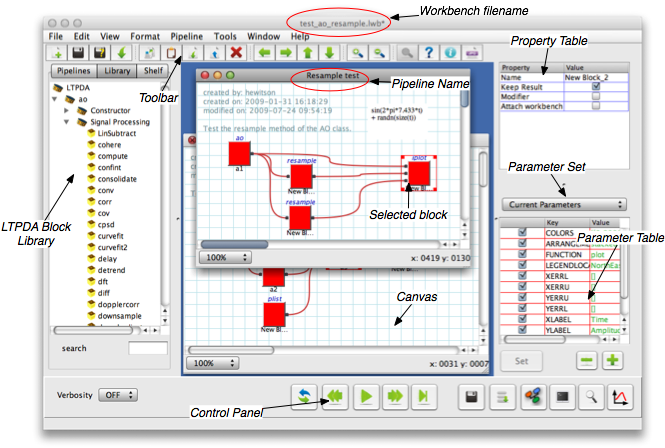
Task: Click the green step-to-end control button
Action: pyautogui.click(x=424, y=397)
